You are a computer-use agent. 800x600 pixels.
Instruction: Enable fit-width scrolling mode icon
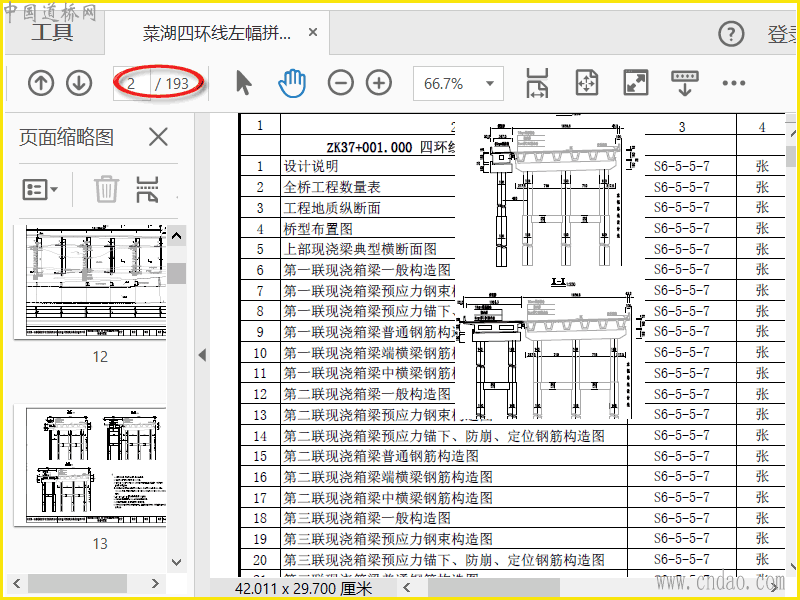point(537,83)
